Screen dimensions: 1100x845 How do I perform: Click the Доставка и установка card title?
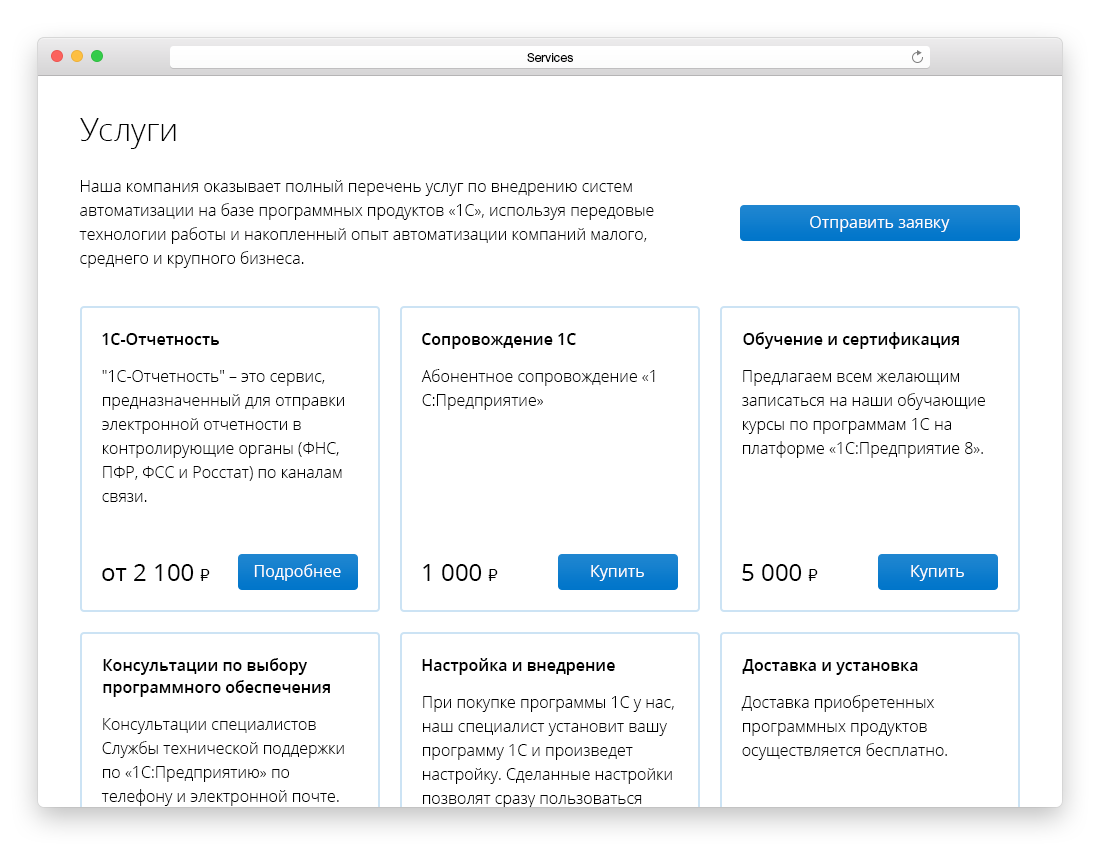pos(830,665)
